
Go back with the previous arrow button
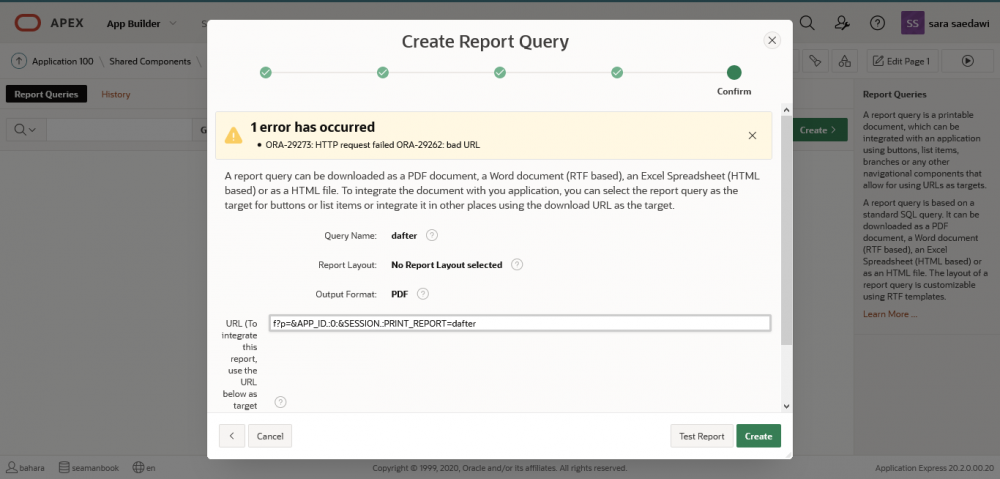232,436
